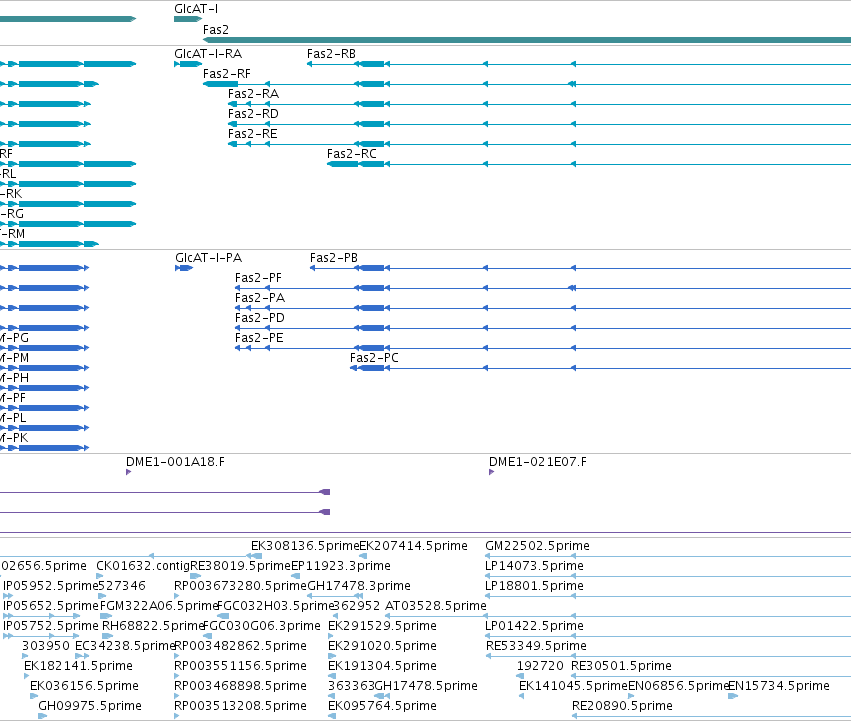This screenshot has height=721, width=851.
Task: Select the EK095764.5prime EST label
Action: (383, 706)
